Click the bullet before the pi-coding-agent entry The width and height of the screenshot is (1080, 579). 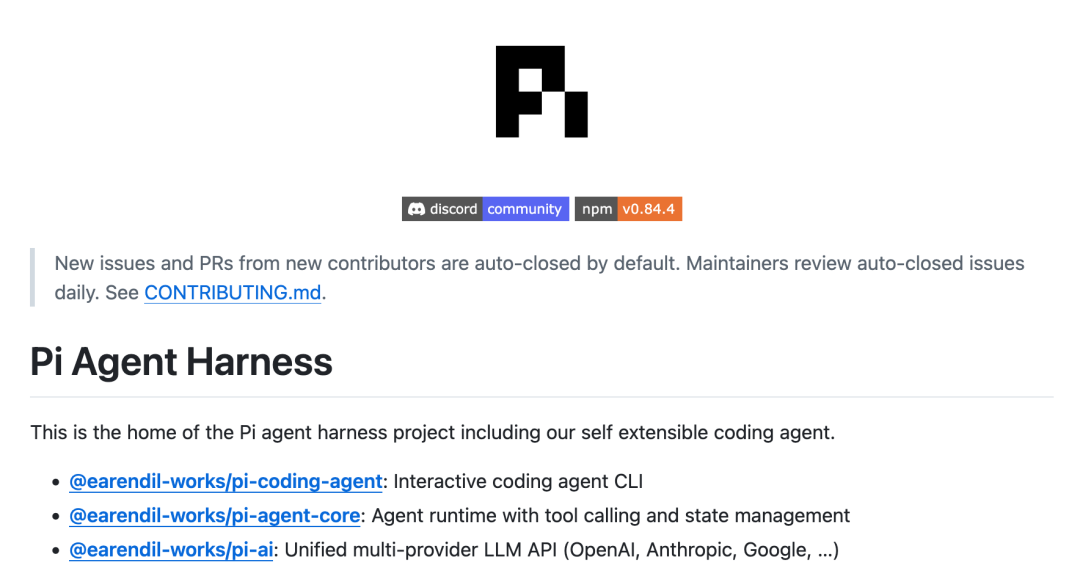56,482
